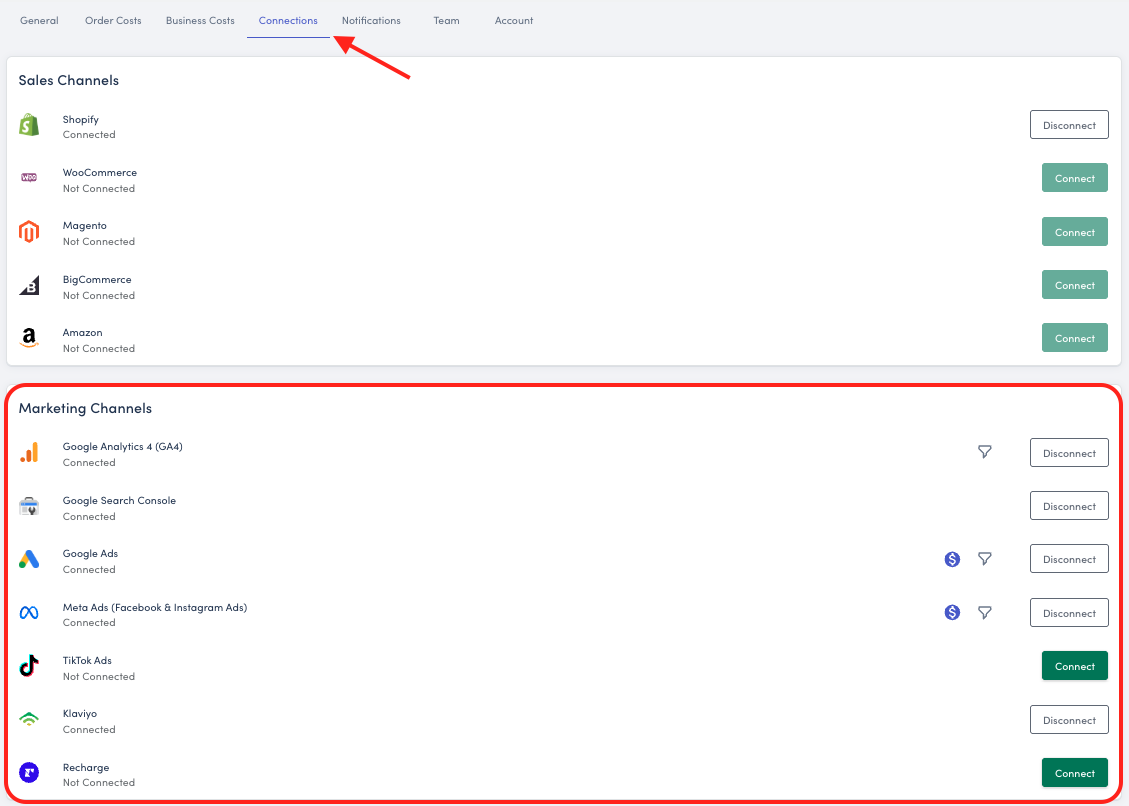The height and width of the screenshot is (806, 1129).
Task: Open the Order Costs tab
Action: pyautogui.click(x=113, y=21)
